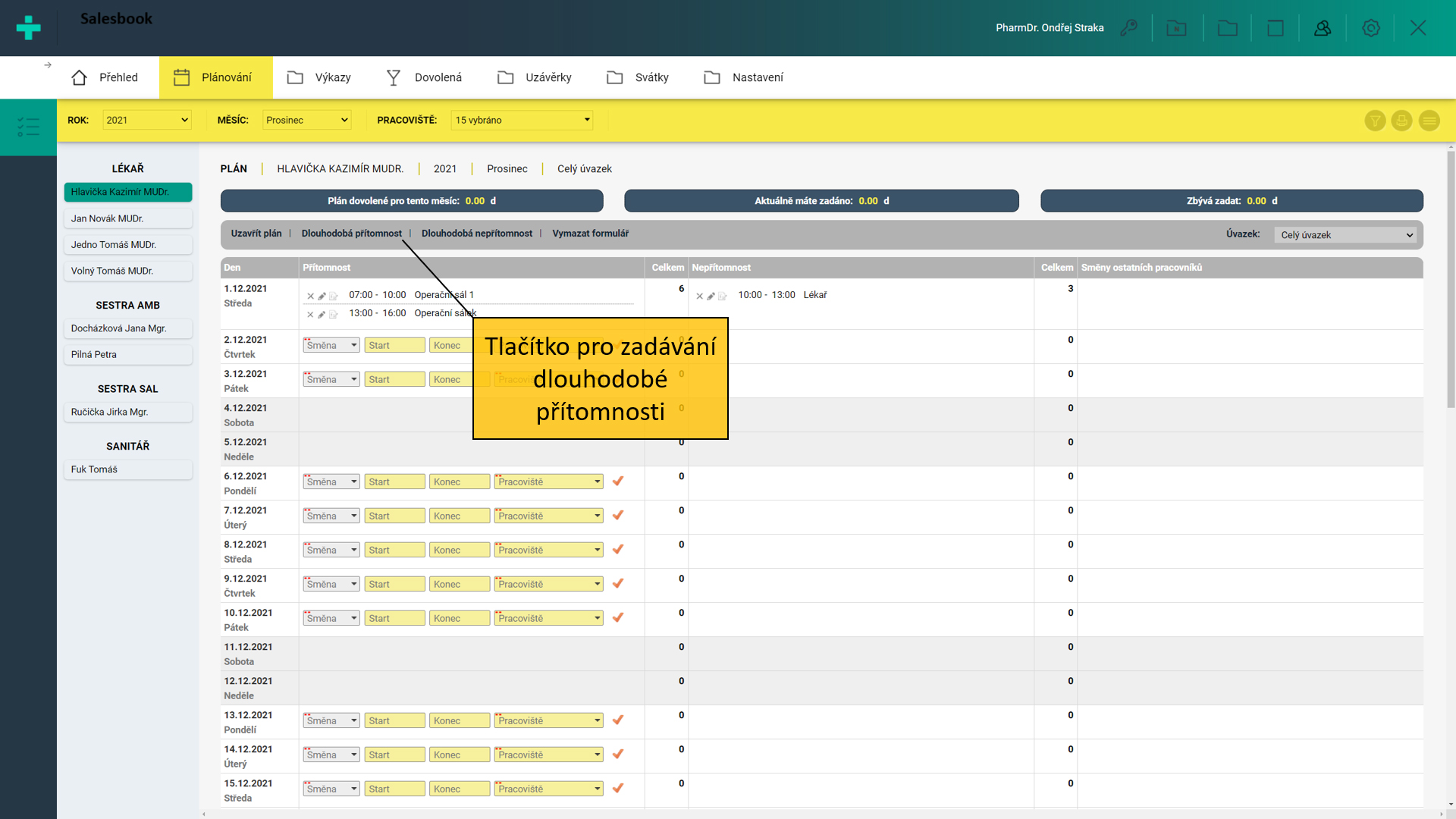Click the Dlouhodobá přítomnost link
Screen dimensions: 1456x819
(x=351, y=234)
